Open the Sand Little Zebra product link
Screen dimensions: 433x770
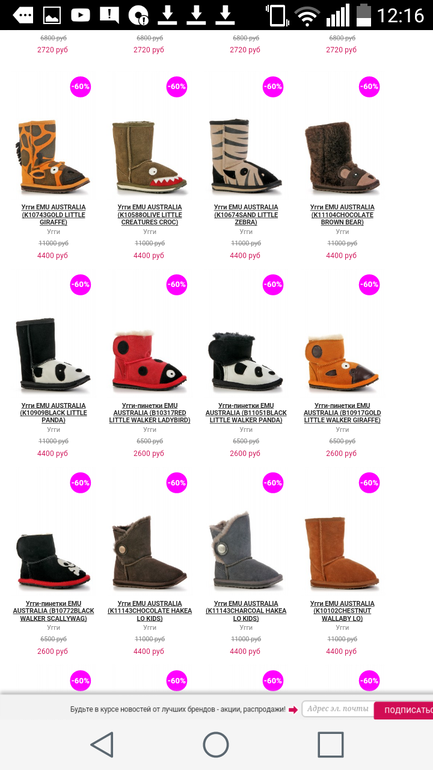[246, 215]
